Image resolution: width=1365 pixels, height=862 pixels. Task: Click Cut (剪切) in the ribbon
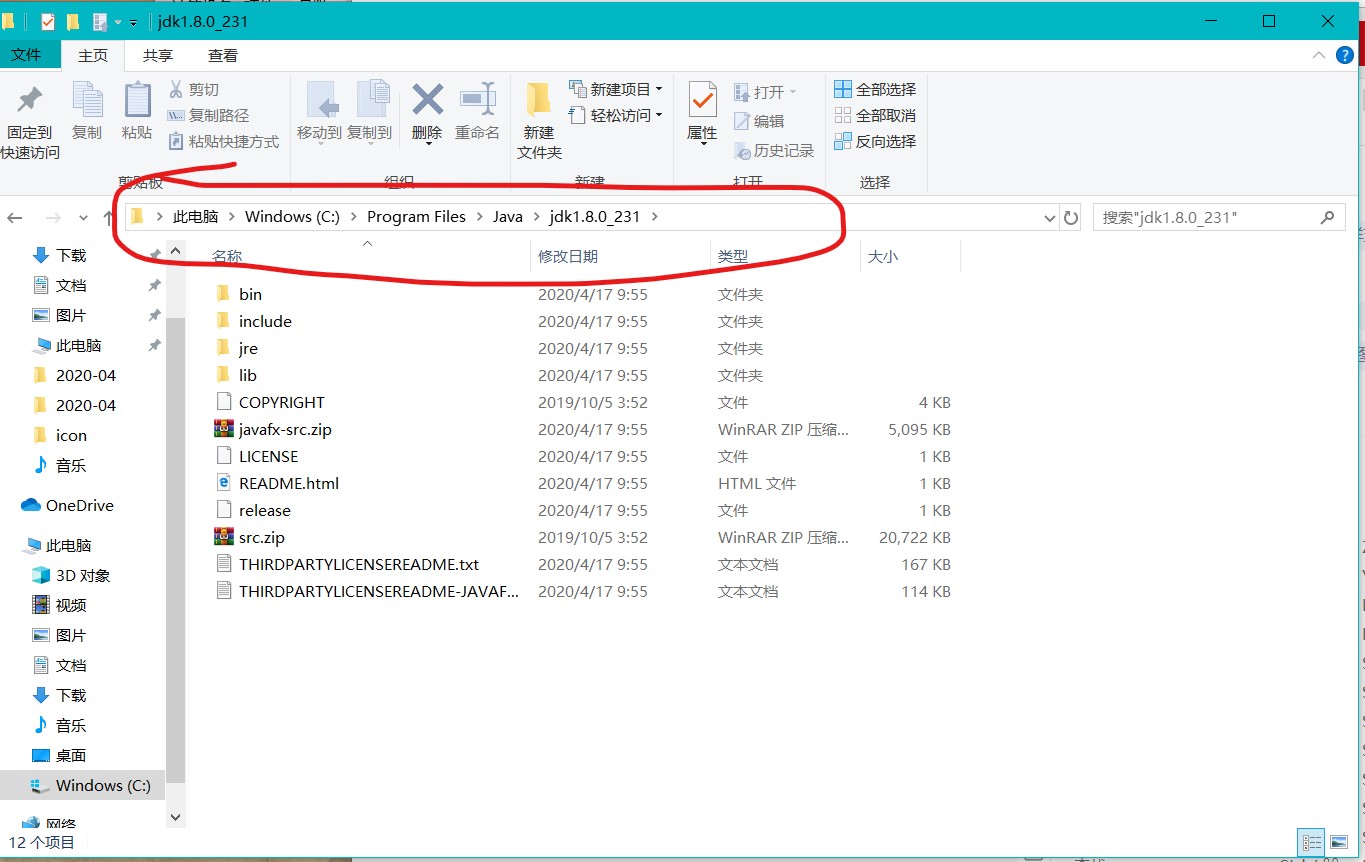coord(194,90)
